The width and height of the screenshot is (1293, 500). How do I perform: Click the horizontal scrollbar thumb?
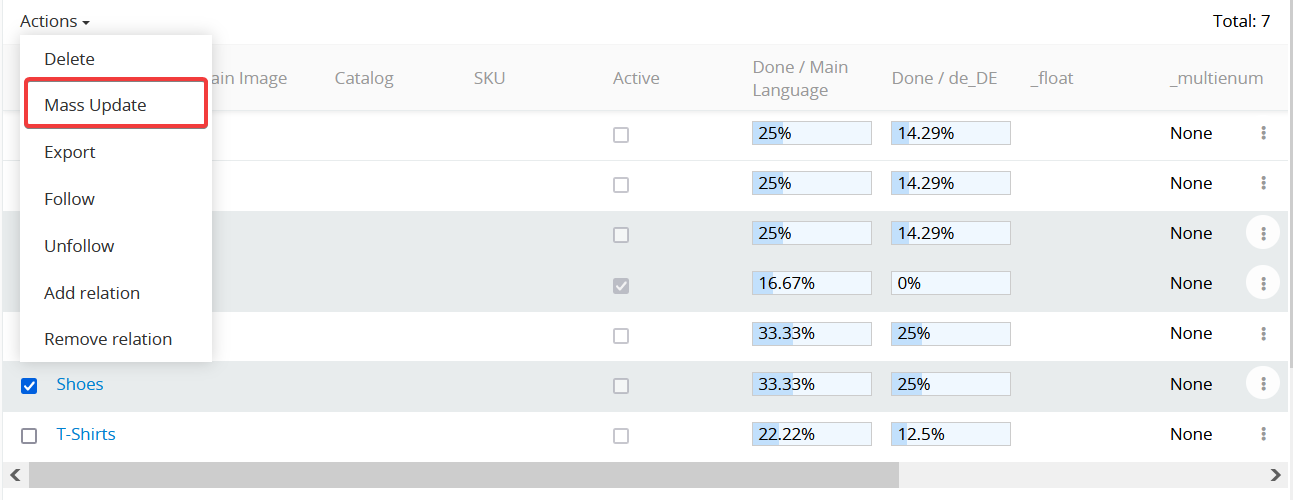[464, 475]
